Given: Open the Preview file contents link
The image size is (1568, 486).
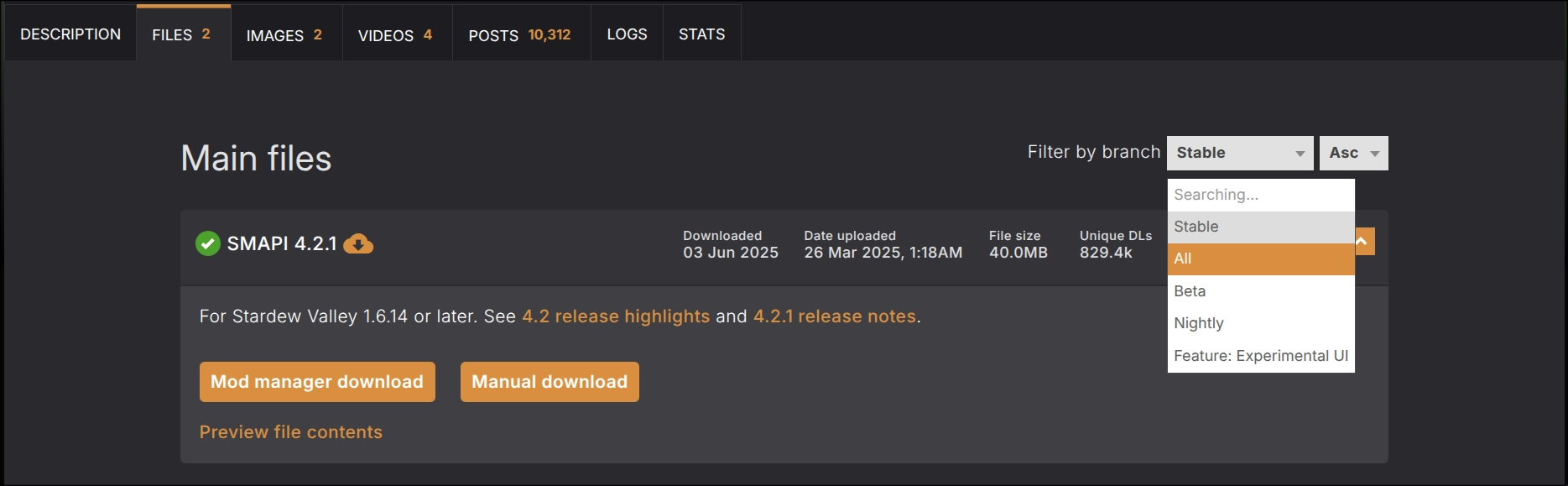Looking at the screenshot, I should [291, 432].
